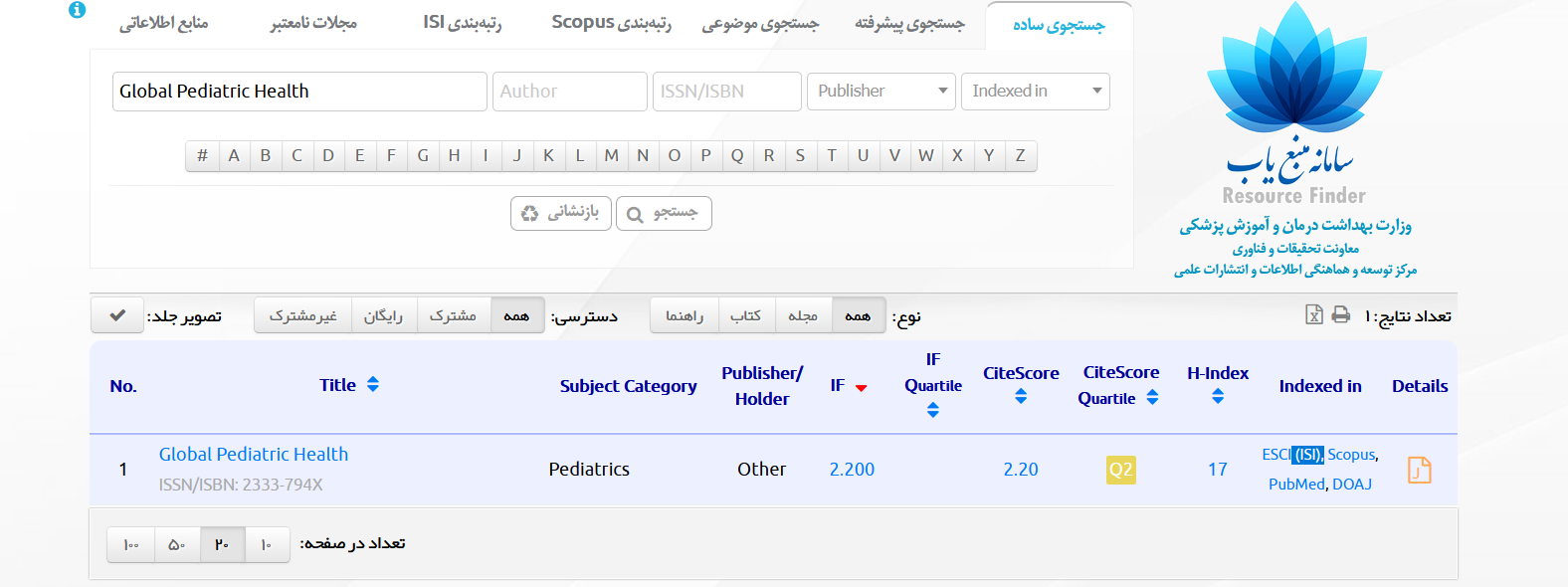
Task: Click the IF value 2.200
Action: click(x=852, y=470)
